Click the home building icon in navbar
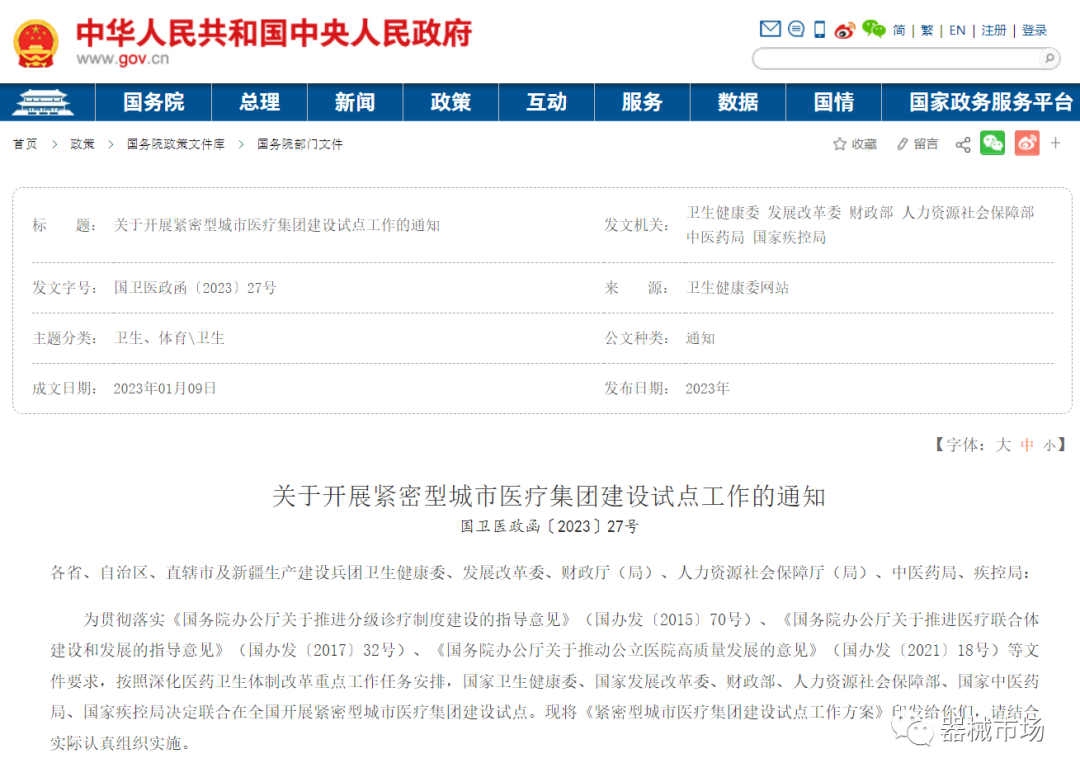The width and height of the screenshot is (1080, 777). click(48, 102)
